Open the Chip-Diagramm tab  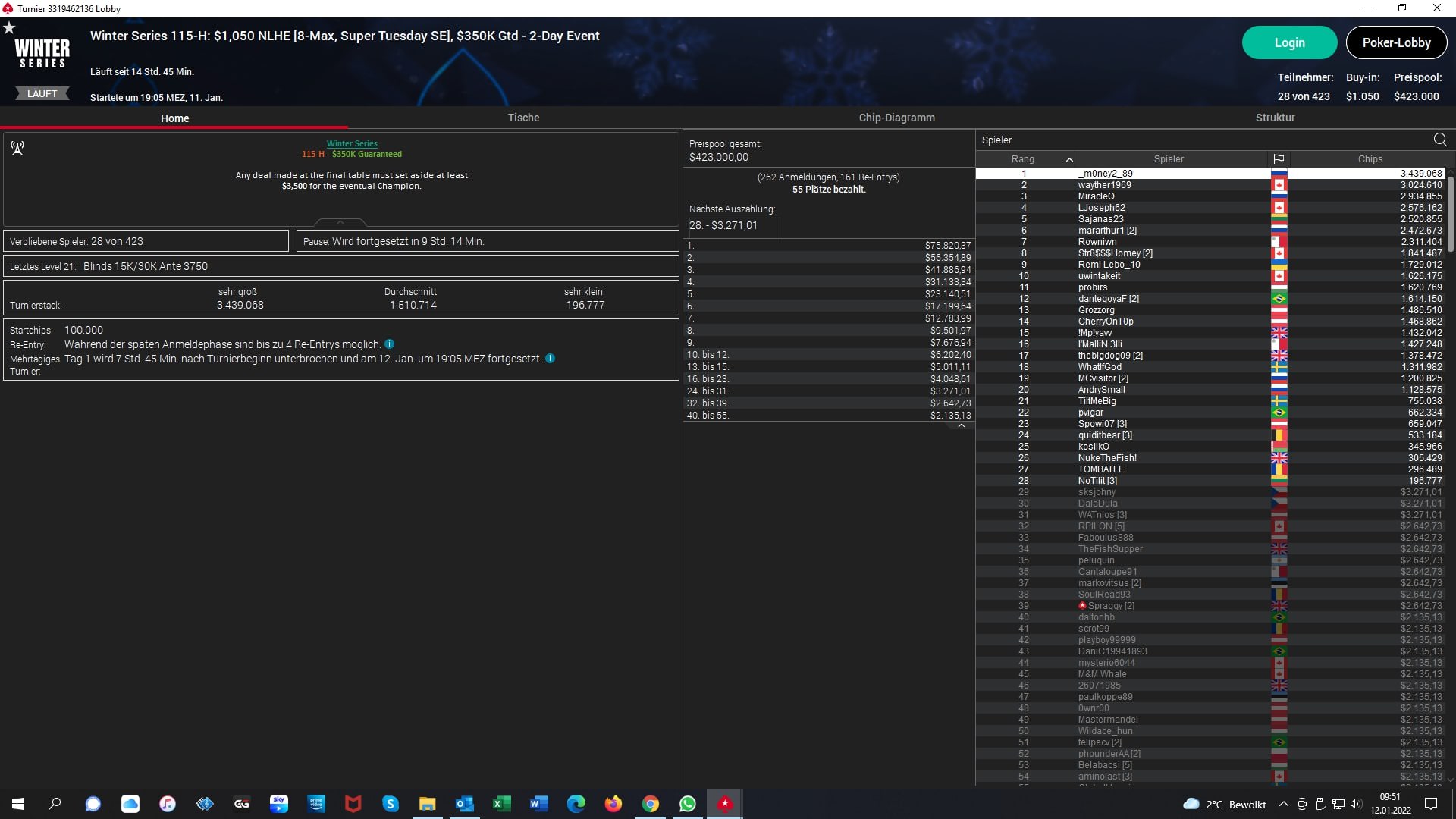[896, 118]
